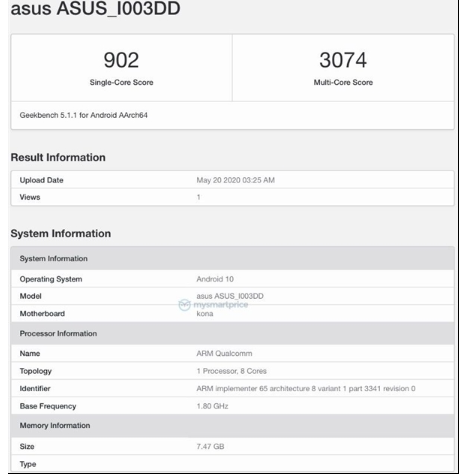
Task: Click the model value 'asus ASUS_I003DD' in table
Action: click(230, 296)
